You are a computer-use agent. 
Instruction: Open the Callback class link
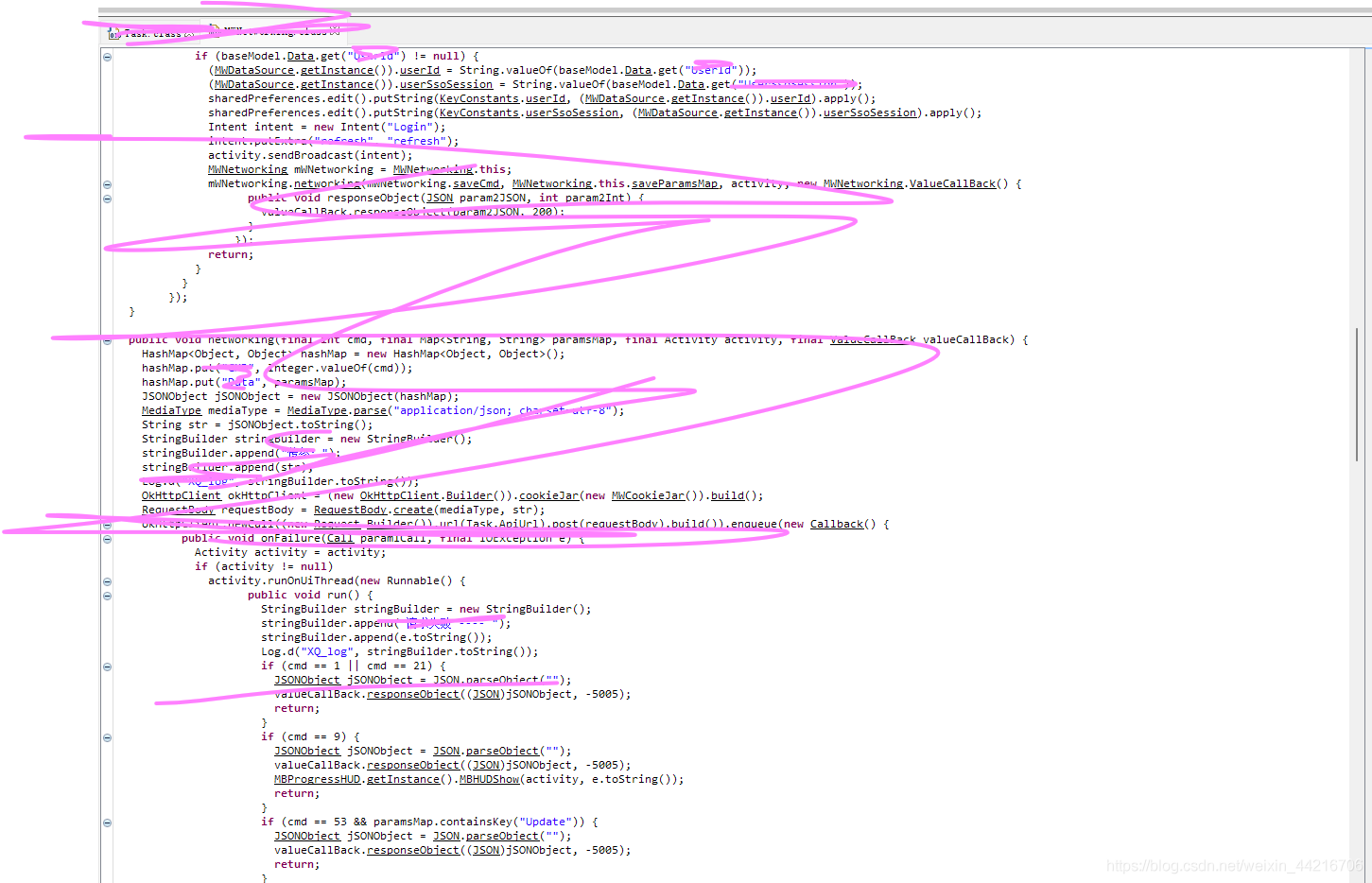click(x=837, y=524)
